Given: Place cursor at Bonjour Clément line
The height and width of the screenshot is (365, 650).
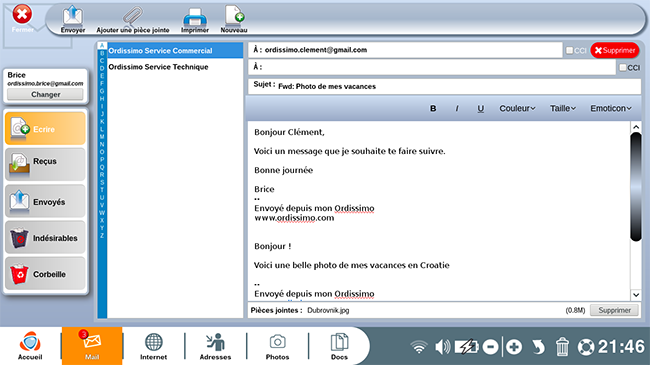Looking at the screenshot, I should 289,132.
